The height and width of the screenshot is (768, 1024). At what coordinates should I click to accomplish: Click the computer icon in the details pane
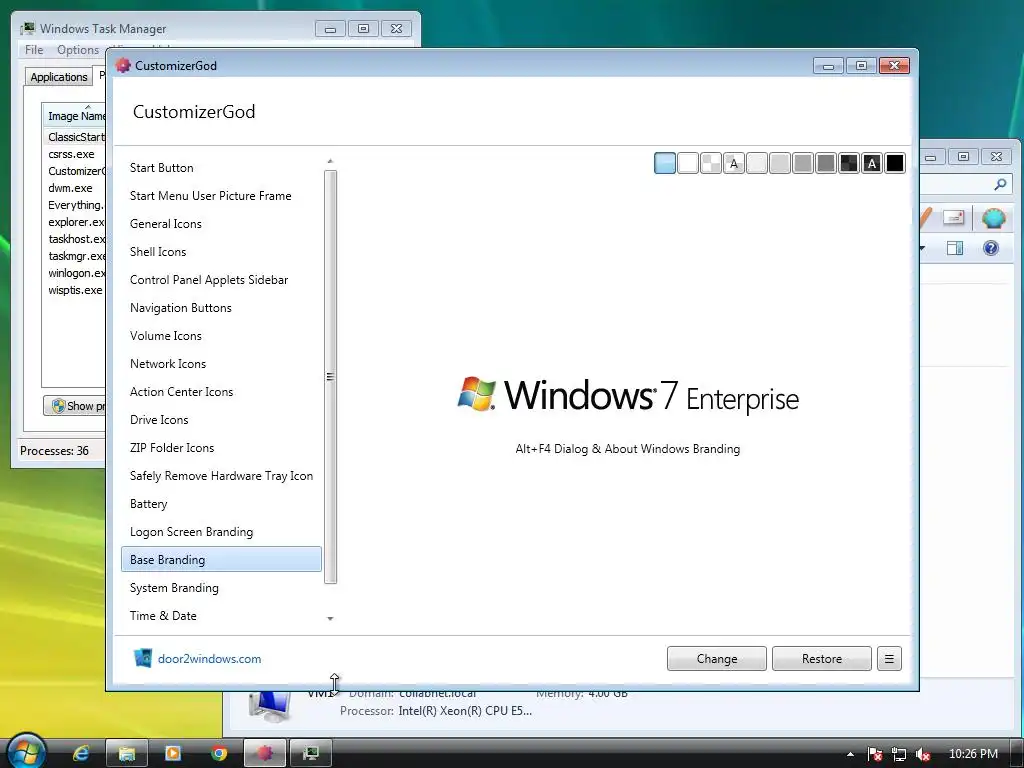pos(270,707)
